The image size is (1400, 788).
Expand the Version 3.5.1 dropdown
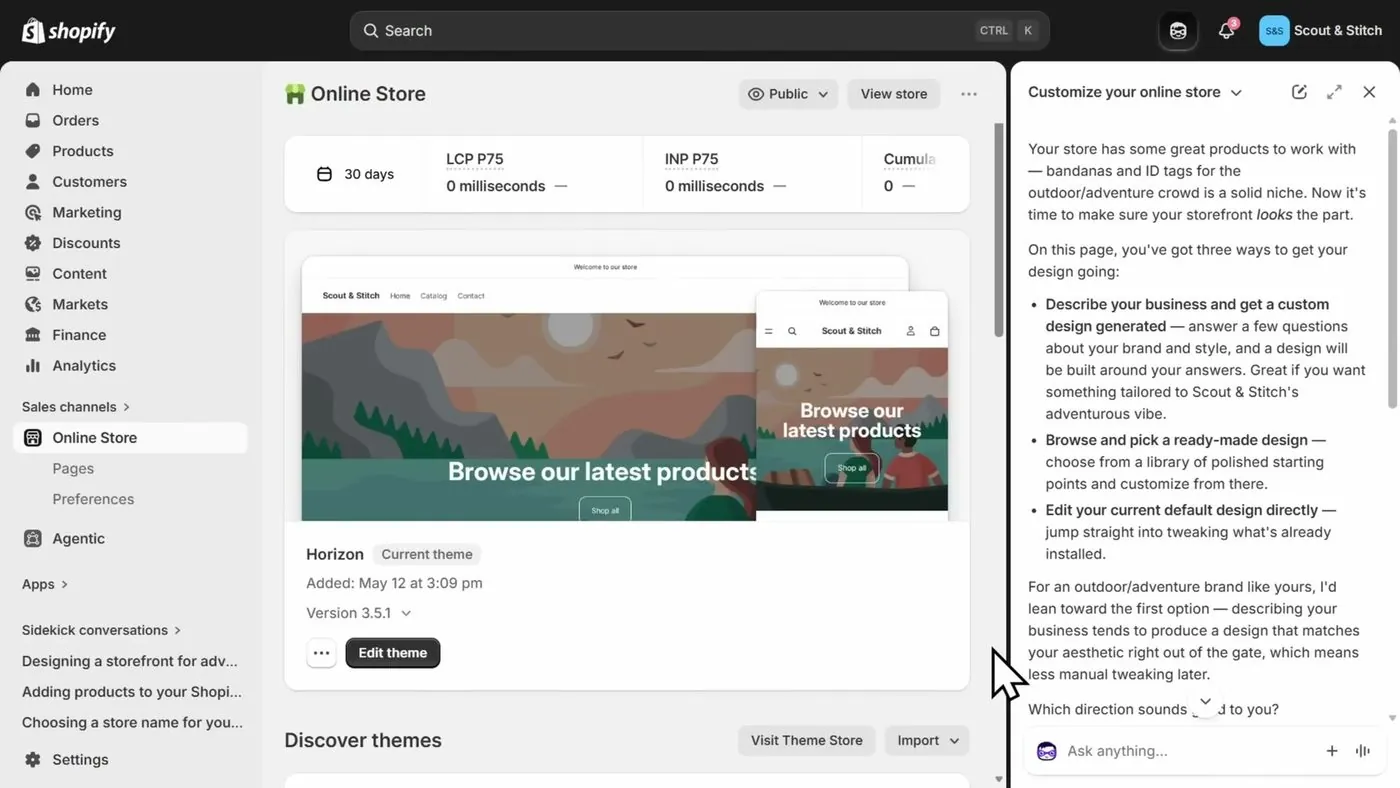tap(360, 613)
